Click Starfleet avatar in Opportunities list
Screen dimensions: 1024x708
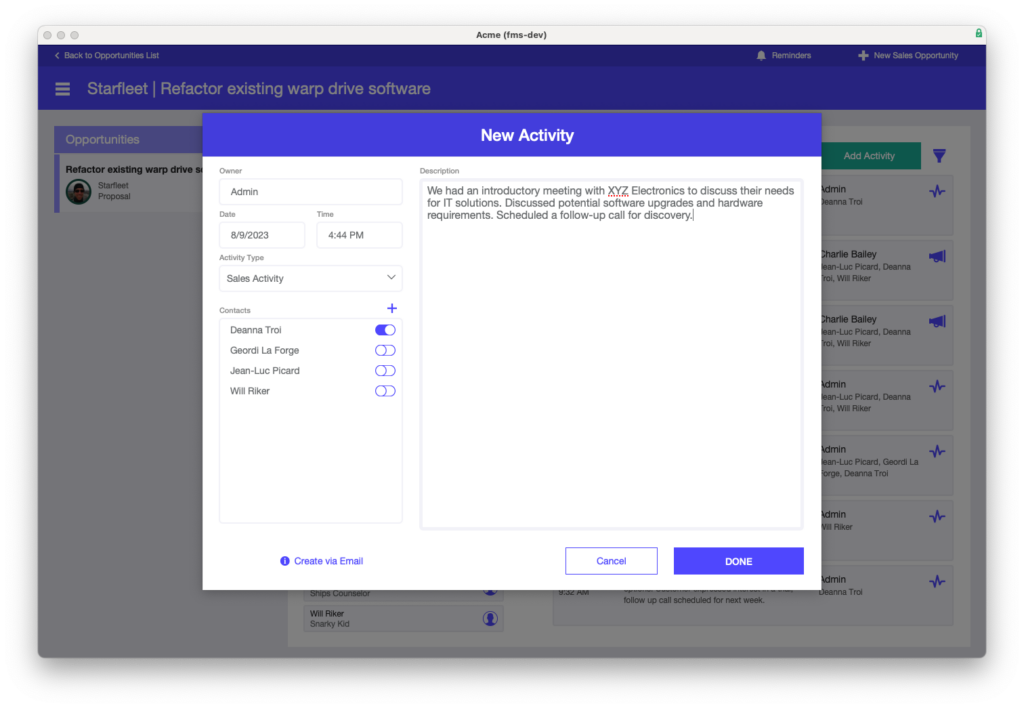click(x=79, y=191)
